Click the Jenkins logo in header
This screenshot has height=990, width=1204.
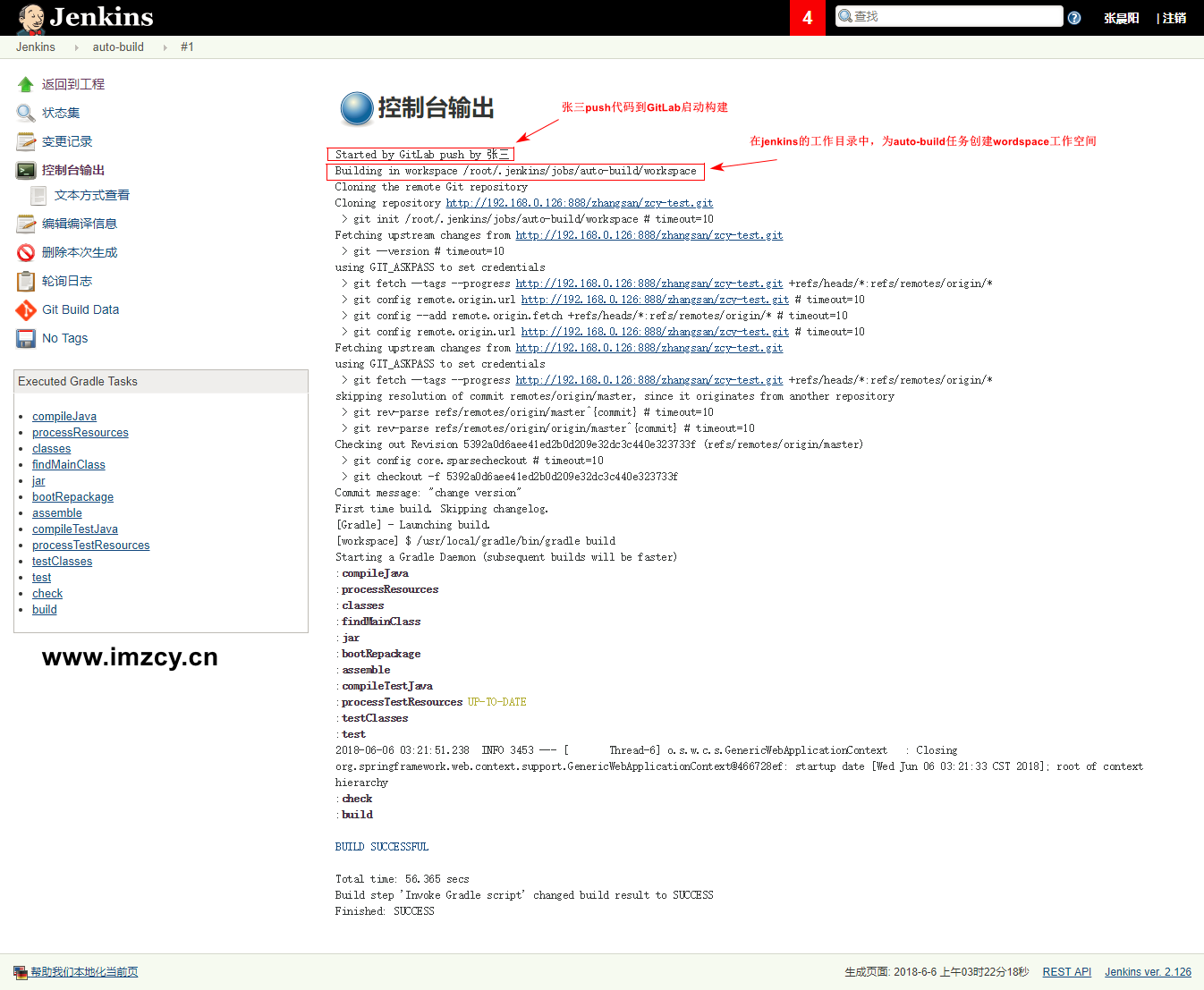(x=85, y=18)
